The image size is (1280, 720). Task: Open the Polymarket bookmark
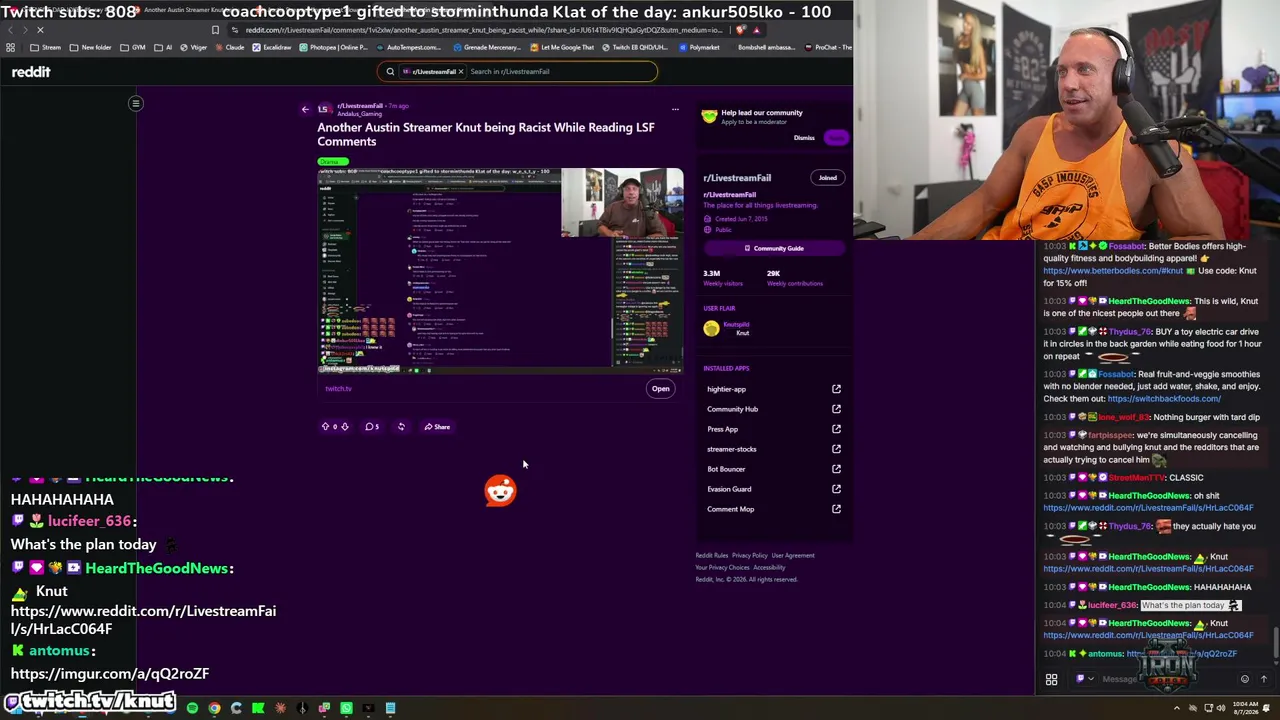tap(699, 47)
